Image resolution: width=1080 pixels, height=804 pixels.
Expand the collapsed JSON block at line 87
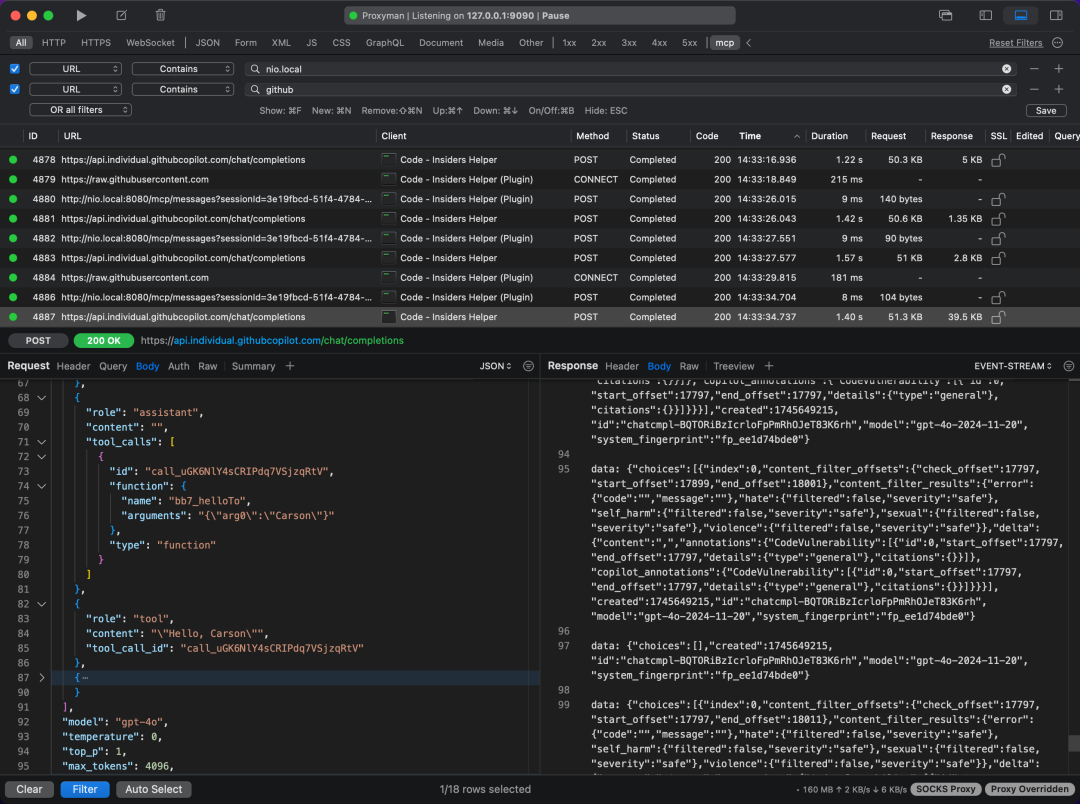[x=41, y=678]
